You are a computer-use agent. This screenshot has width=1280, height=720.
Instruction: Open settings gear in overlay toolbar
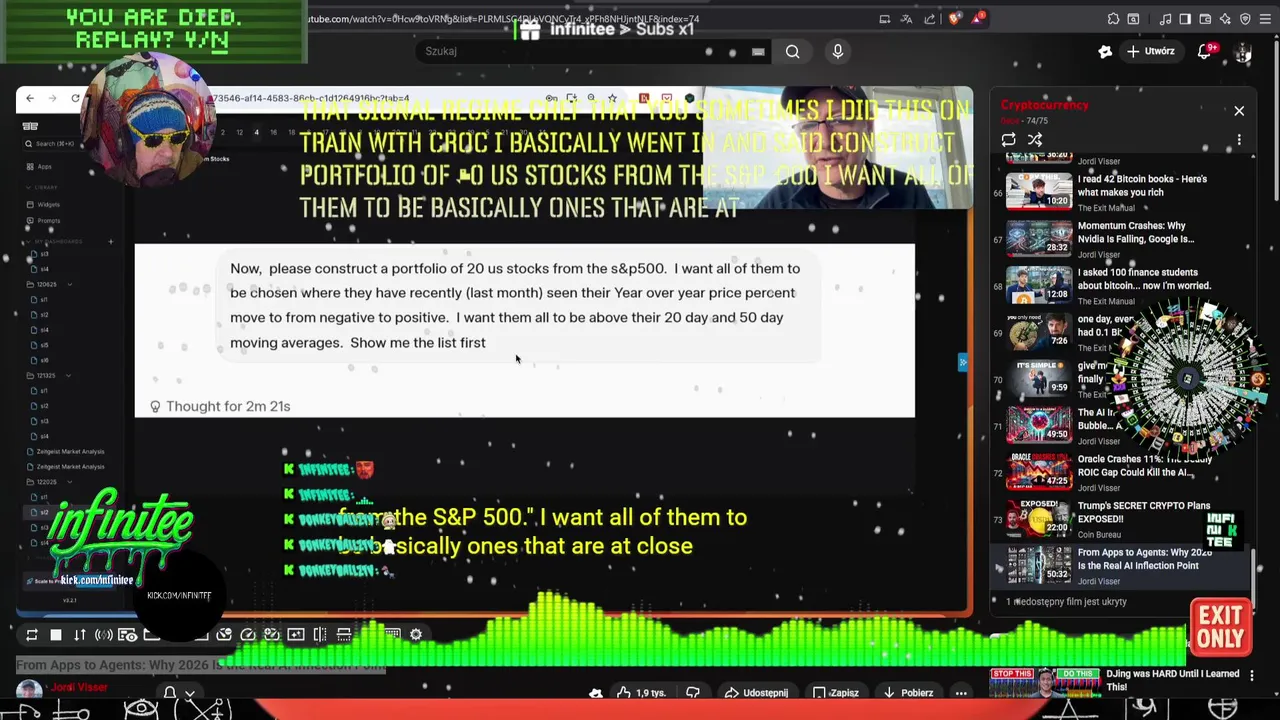(416, 634)
